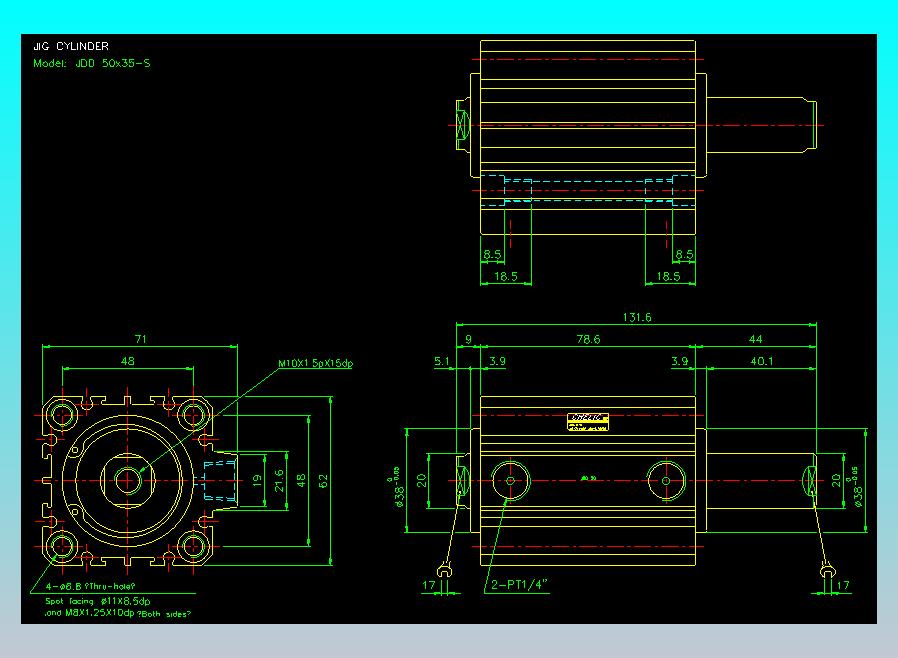
Task: Click the 44 rod extension dimension
Action: [x=755, y=339]
